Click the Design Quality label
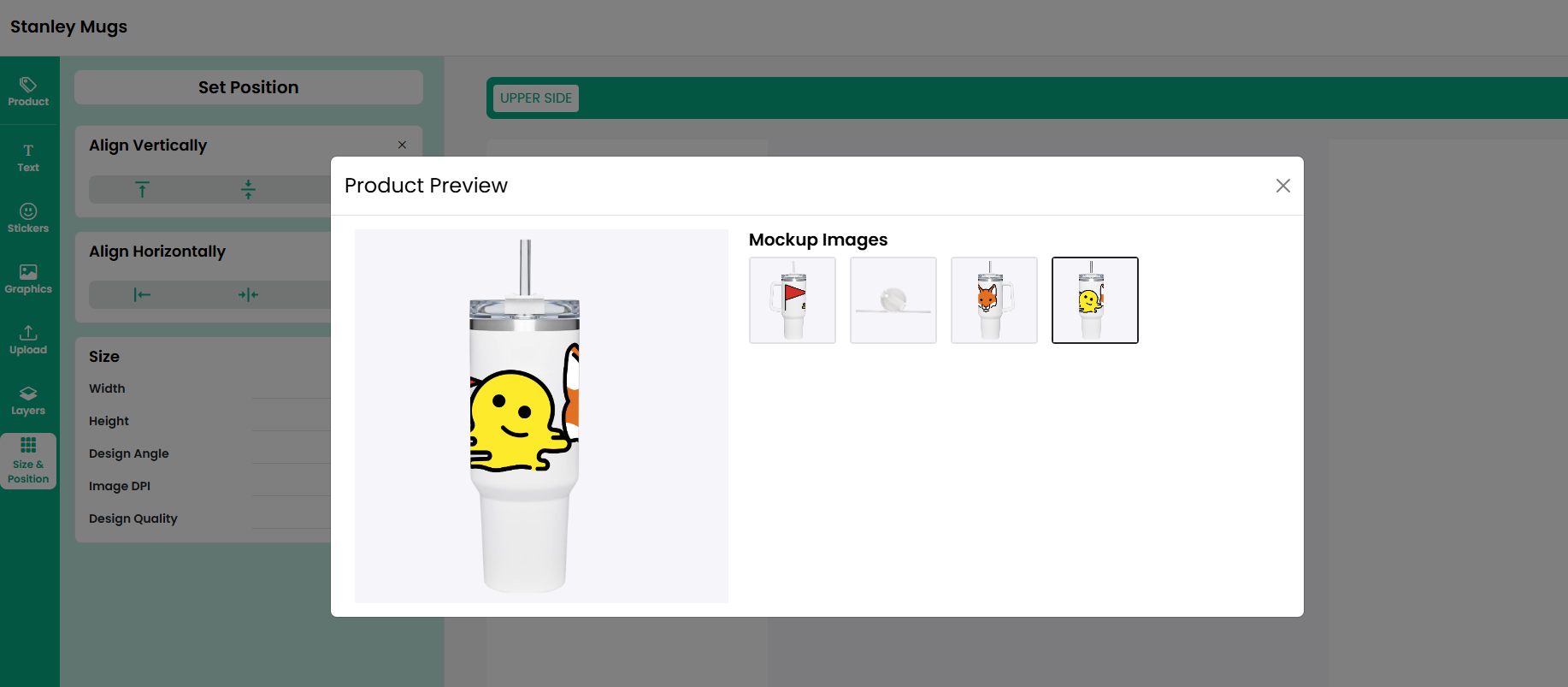Image resolution: width=1568 pixels, height=687 pixels. (x=133, y=518)
